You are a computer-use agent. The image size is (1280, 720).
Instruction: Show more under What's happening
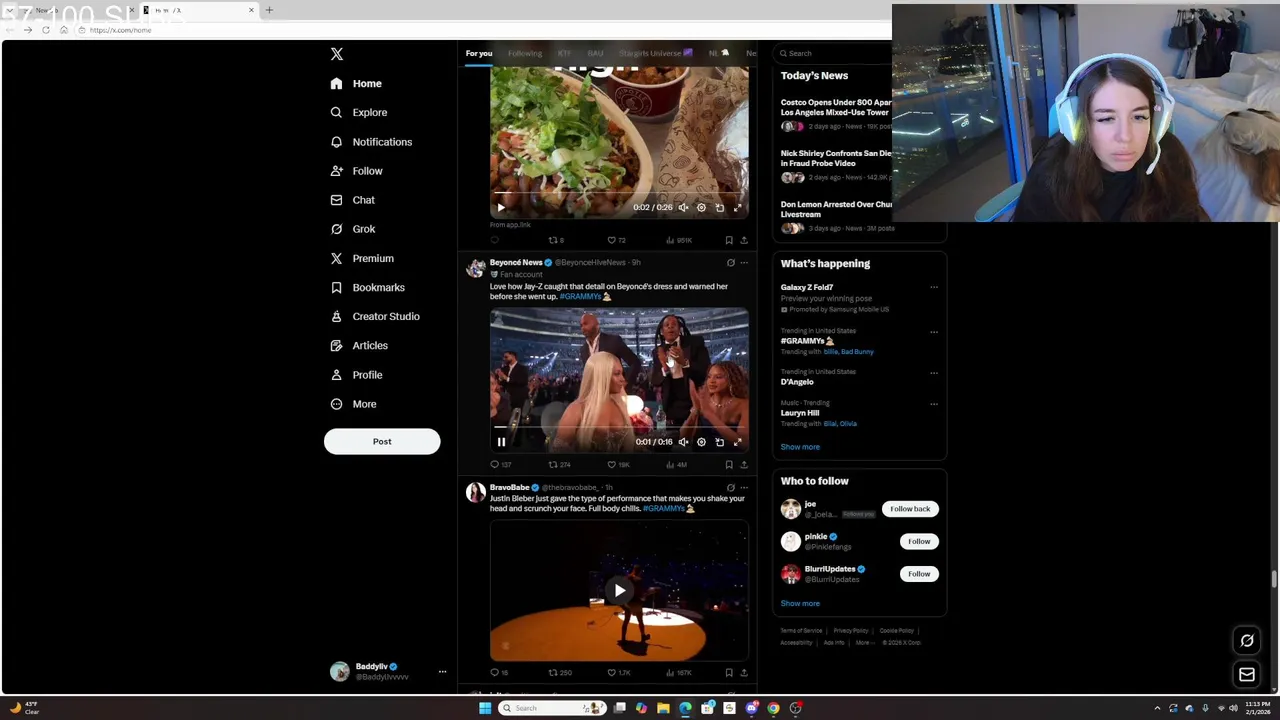click(x=800, y=447)
